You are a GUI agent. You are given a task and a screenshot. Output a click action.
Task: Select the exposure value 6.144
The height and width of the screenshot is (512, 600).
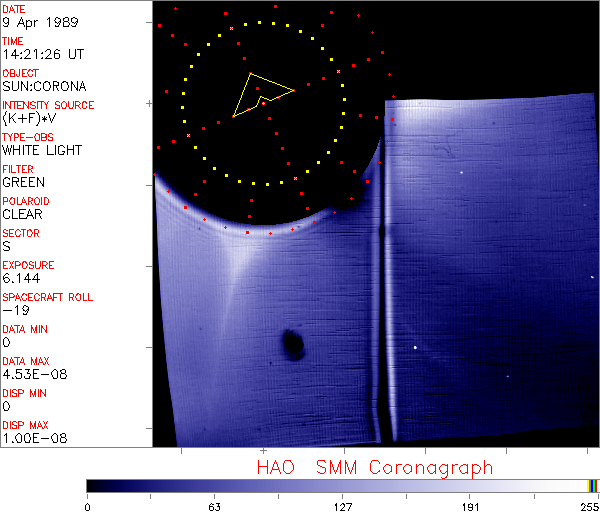21,278
